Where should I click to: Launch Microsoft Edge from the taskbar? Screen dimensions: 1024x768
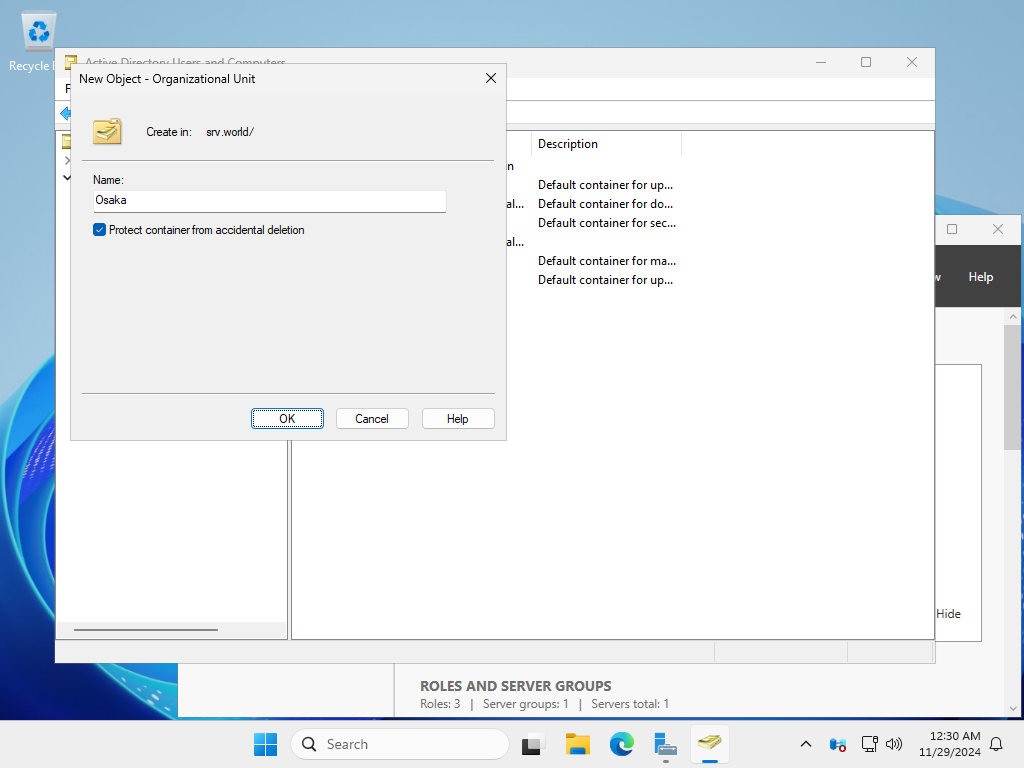[x=622, y=744]
